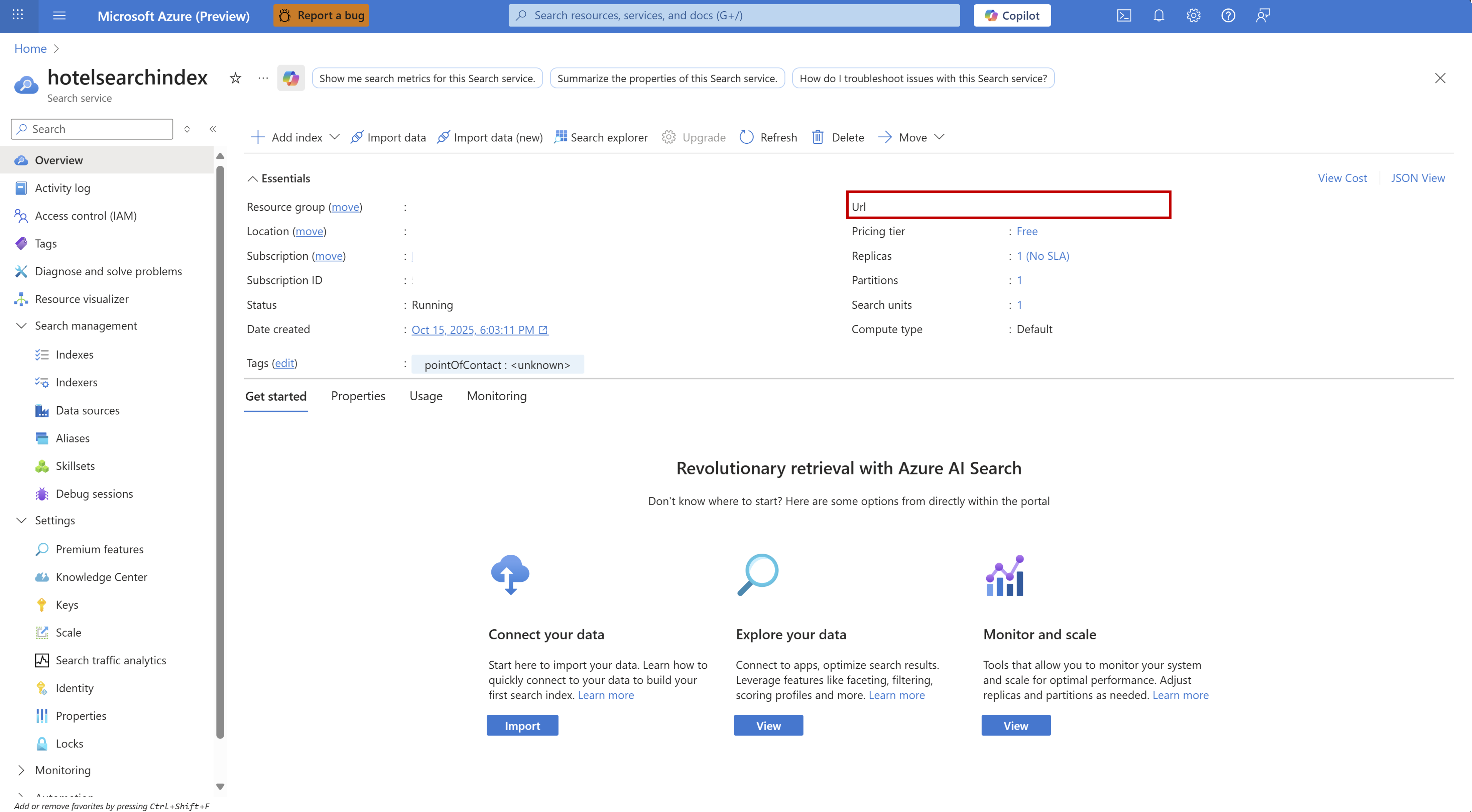Collapse the sidebar with double chevron

click(x=213, y=129)
